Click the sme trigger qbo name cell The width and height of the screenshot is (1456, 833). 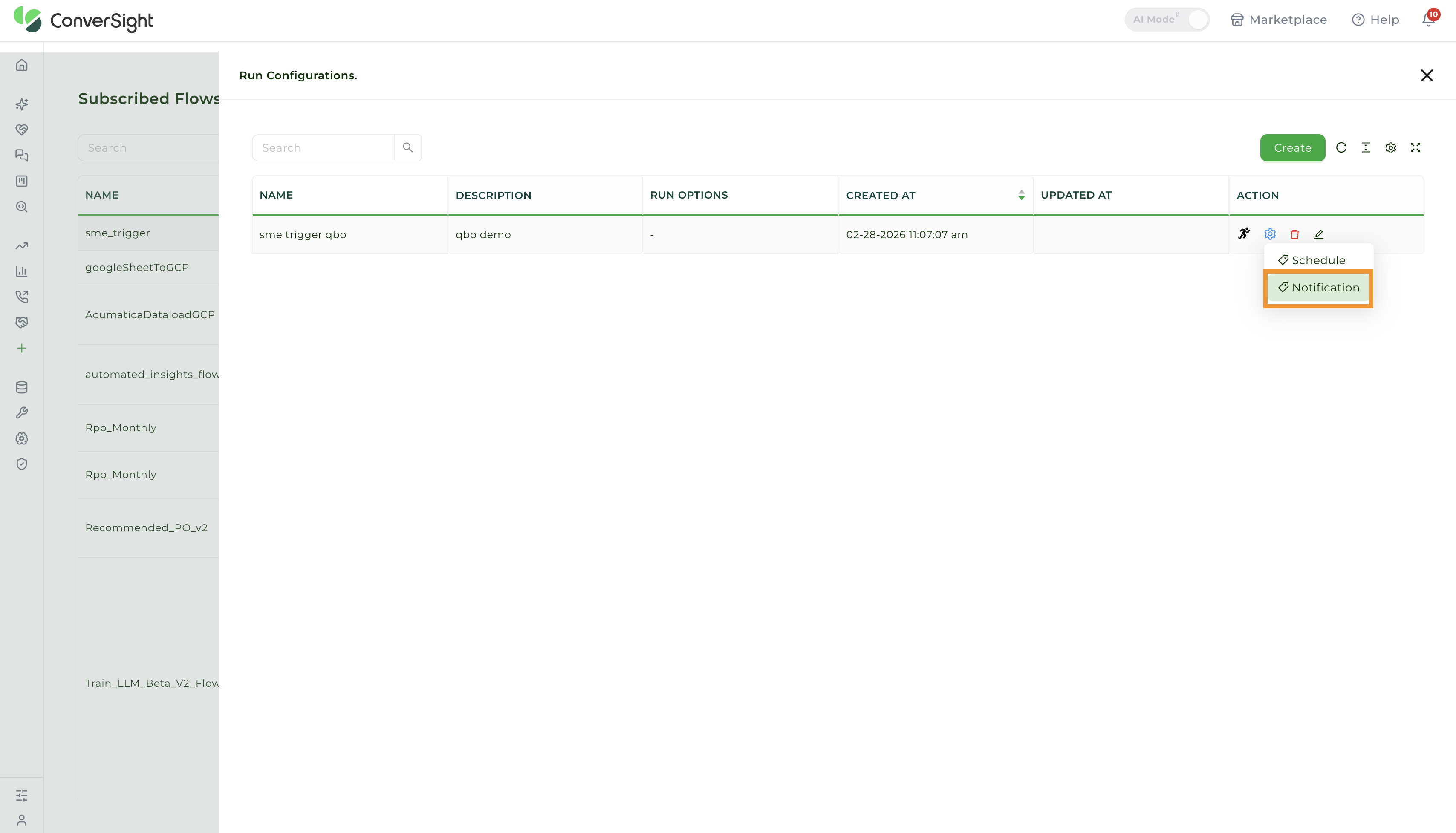[x=350, y=235]
